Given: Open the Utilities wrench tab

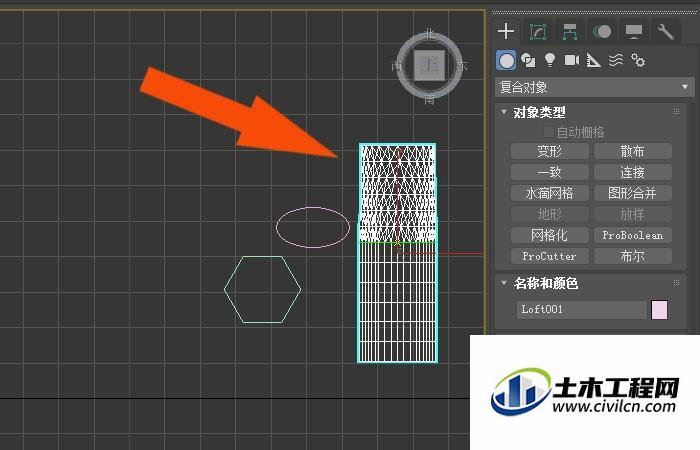Looking at the screenshot, I should 665,32.
